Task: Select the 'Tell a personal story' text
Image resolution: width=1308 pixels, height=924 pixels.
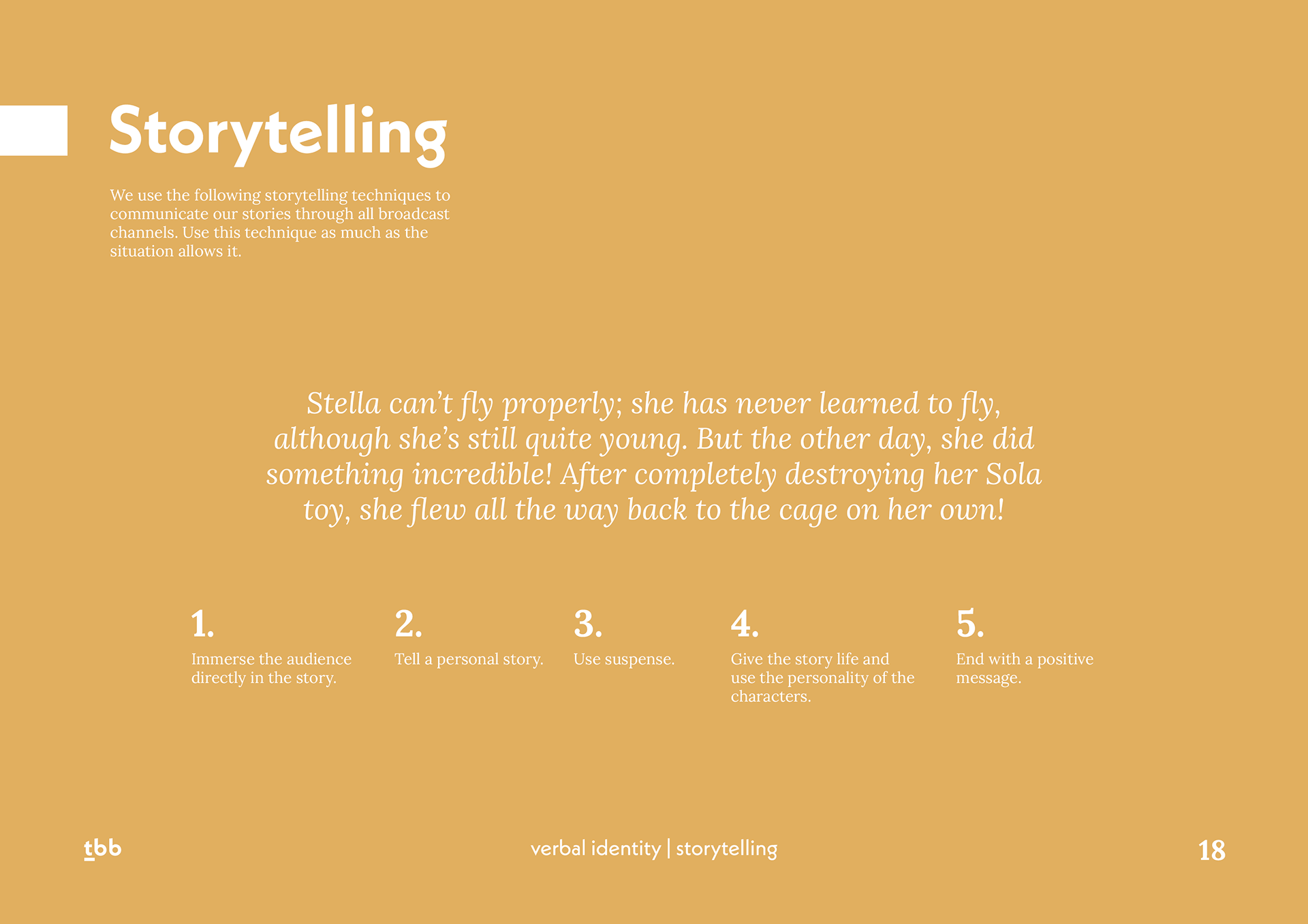Action: 469,659
